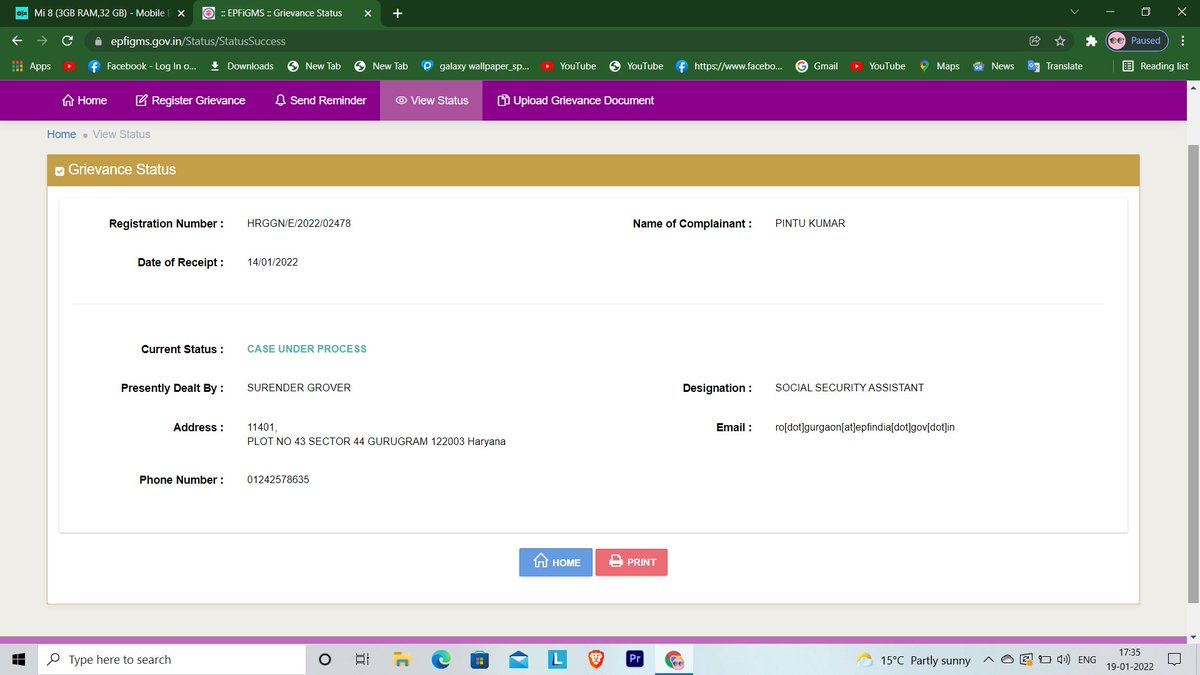This screenshot has width=1200, height=675.
Task: Open the Facebook - Log In bookmark
Action: click(x=142, y=66)
